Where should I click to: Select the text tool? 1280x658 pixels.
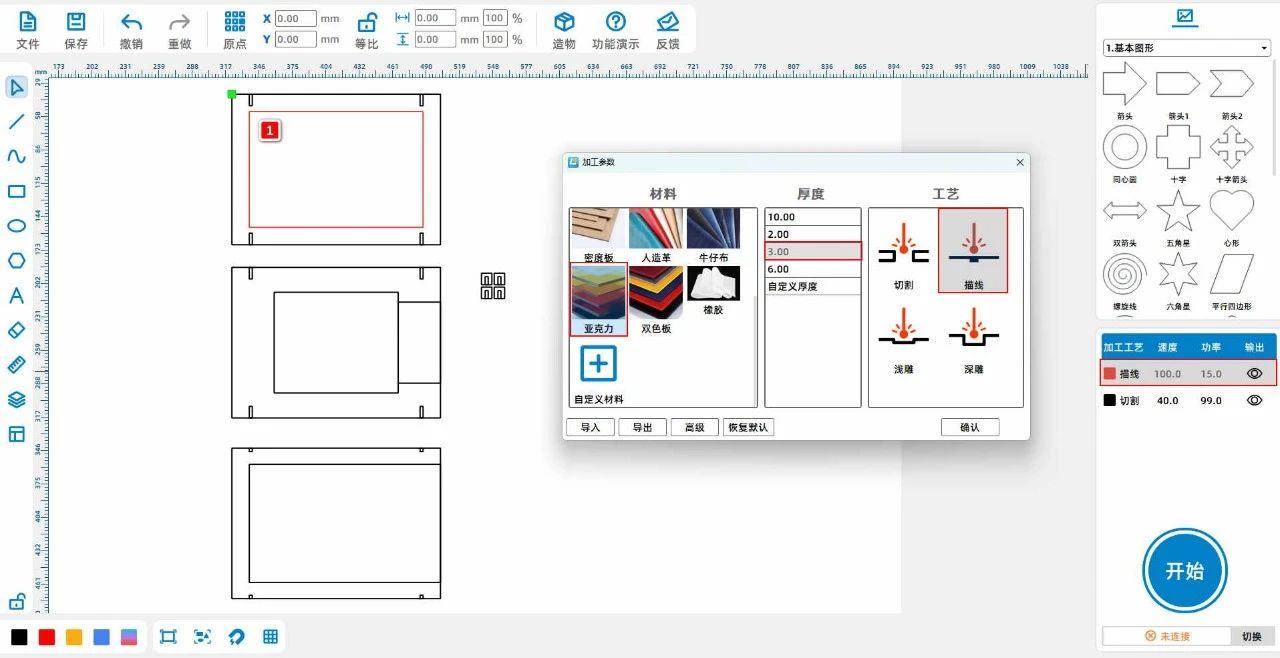(16, 295)
